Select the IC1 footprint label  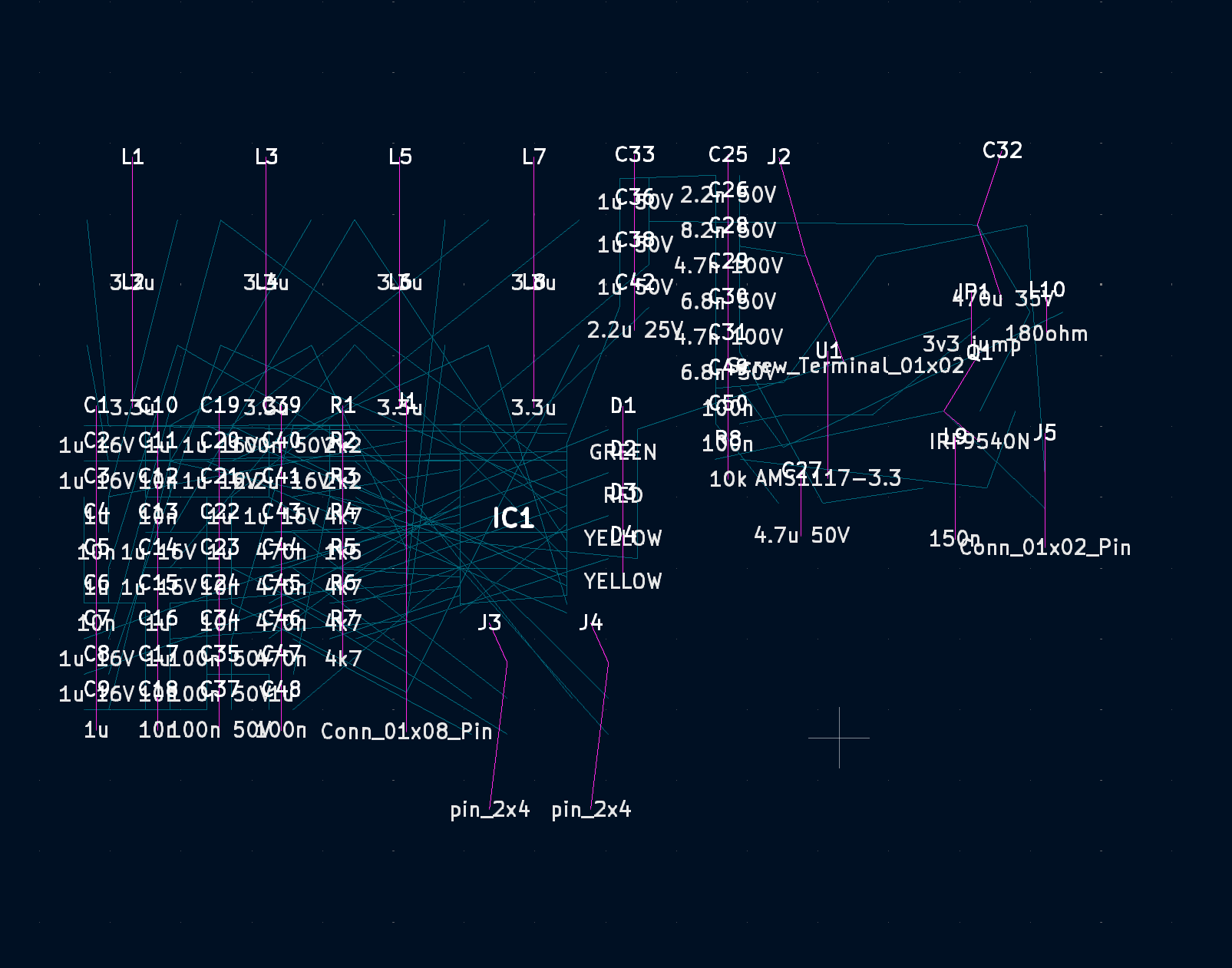coord(513,518)
